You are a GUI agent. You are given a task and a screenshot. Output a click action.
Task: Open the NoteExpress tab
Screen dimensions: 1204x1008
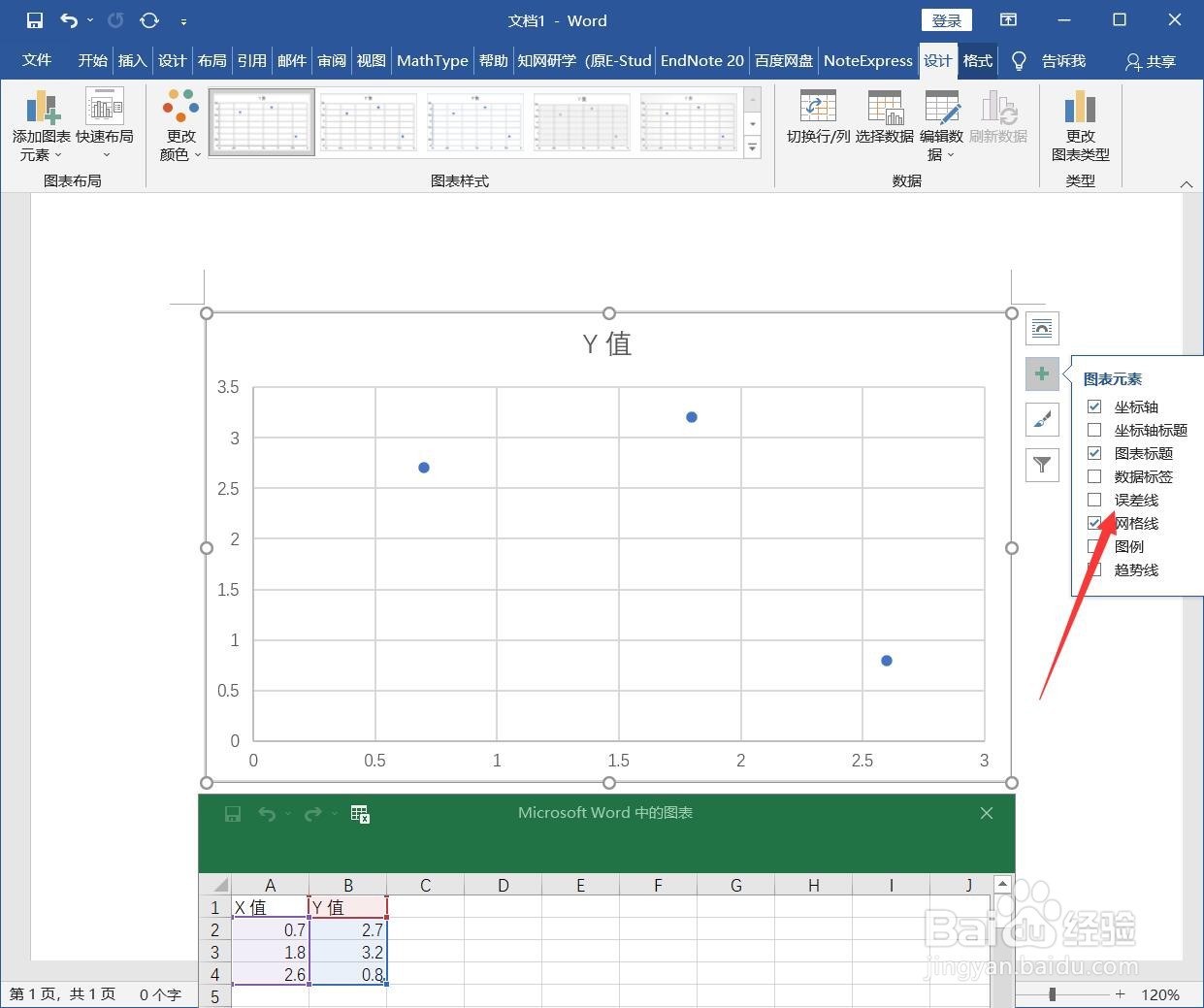click(867, 60)
